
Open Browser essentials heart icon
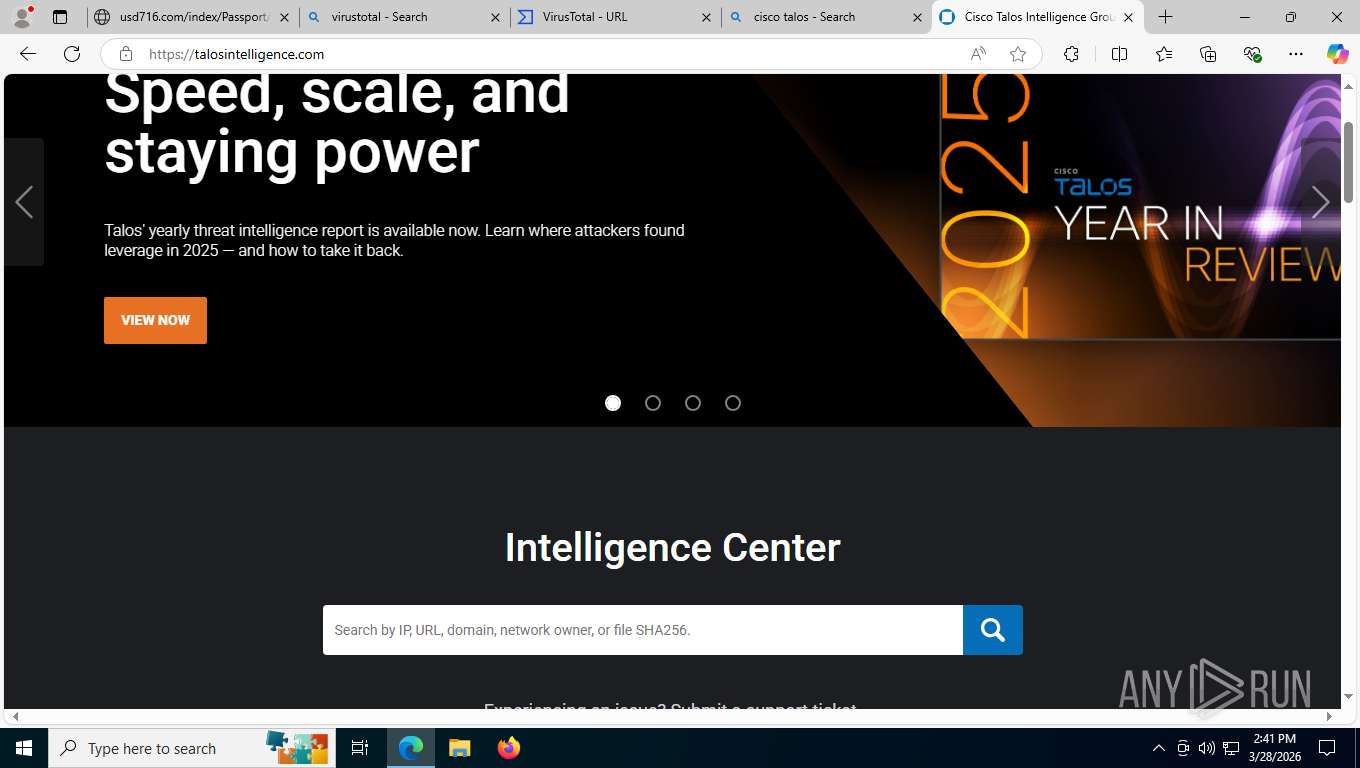1252,54
